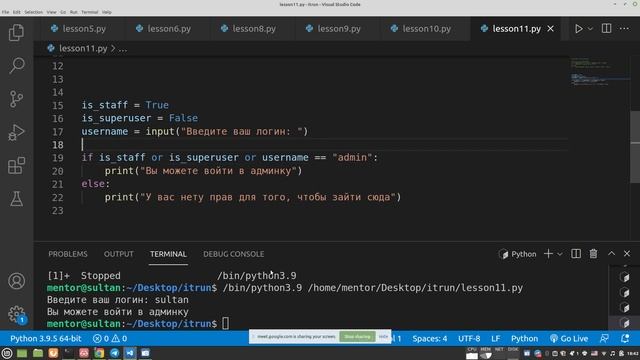Select the first terminal instance in list
The height and width of the screenshot is (360, 640).
pos(624,277)
